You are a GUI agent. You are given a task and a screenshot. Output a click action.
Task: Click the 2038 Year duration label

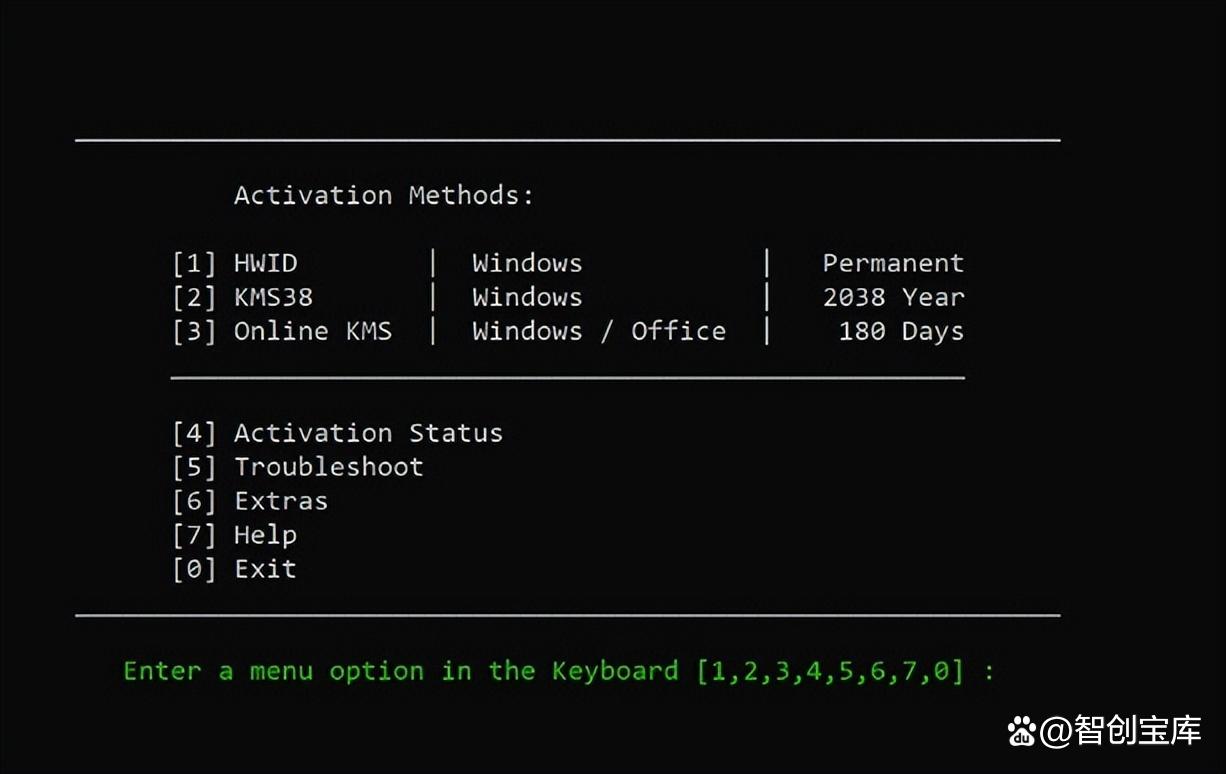pyautogui.click(x=893, y=298)
